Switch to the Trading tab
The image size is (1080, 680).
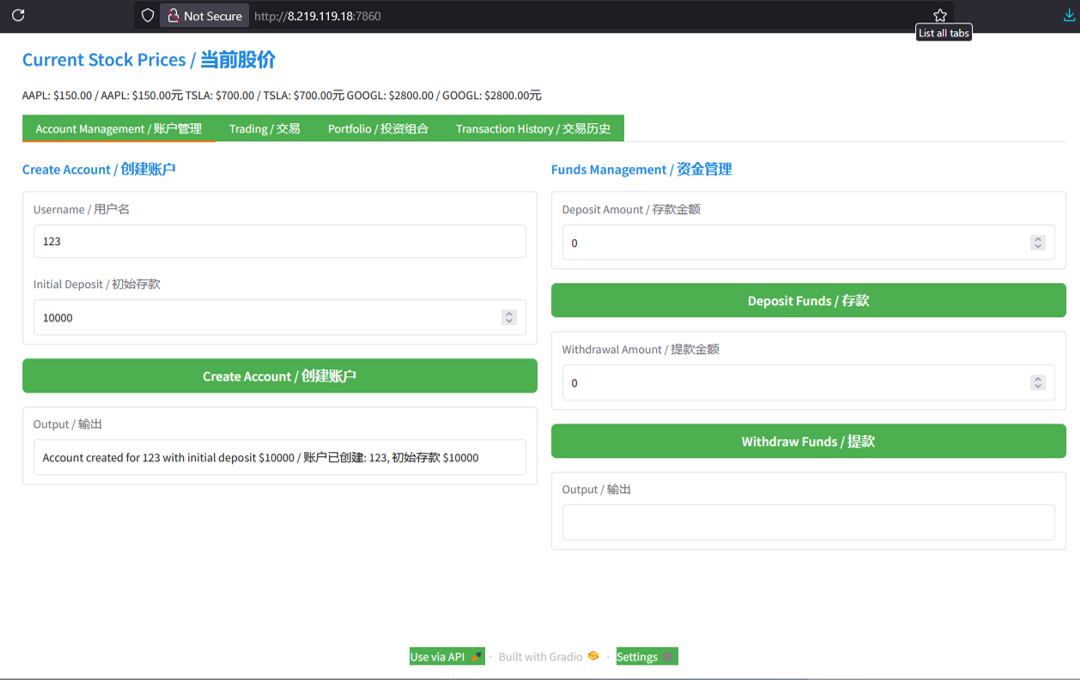point(264,129)
